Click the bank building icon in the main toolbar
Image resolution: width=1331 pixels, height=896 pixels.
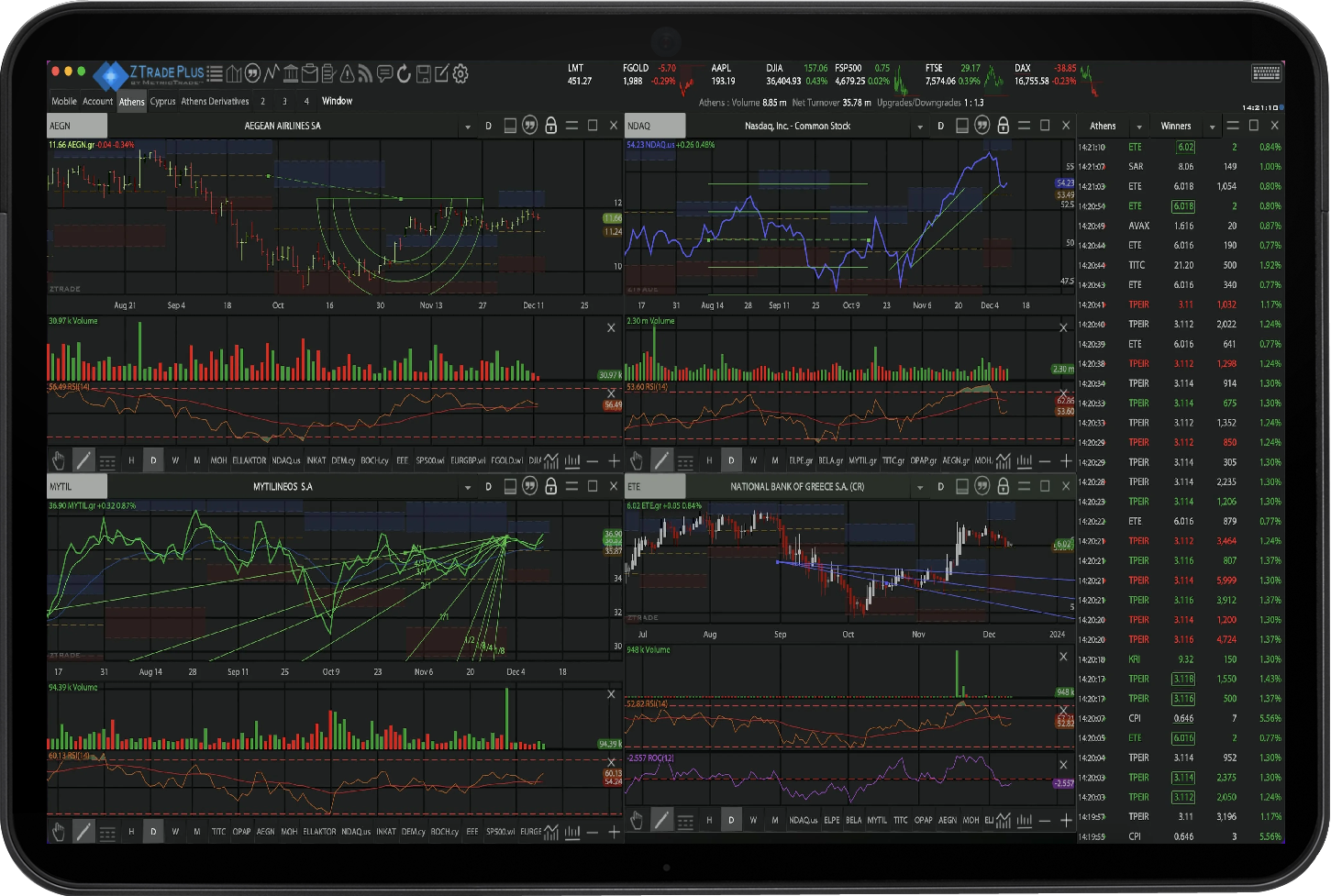291,73
